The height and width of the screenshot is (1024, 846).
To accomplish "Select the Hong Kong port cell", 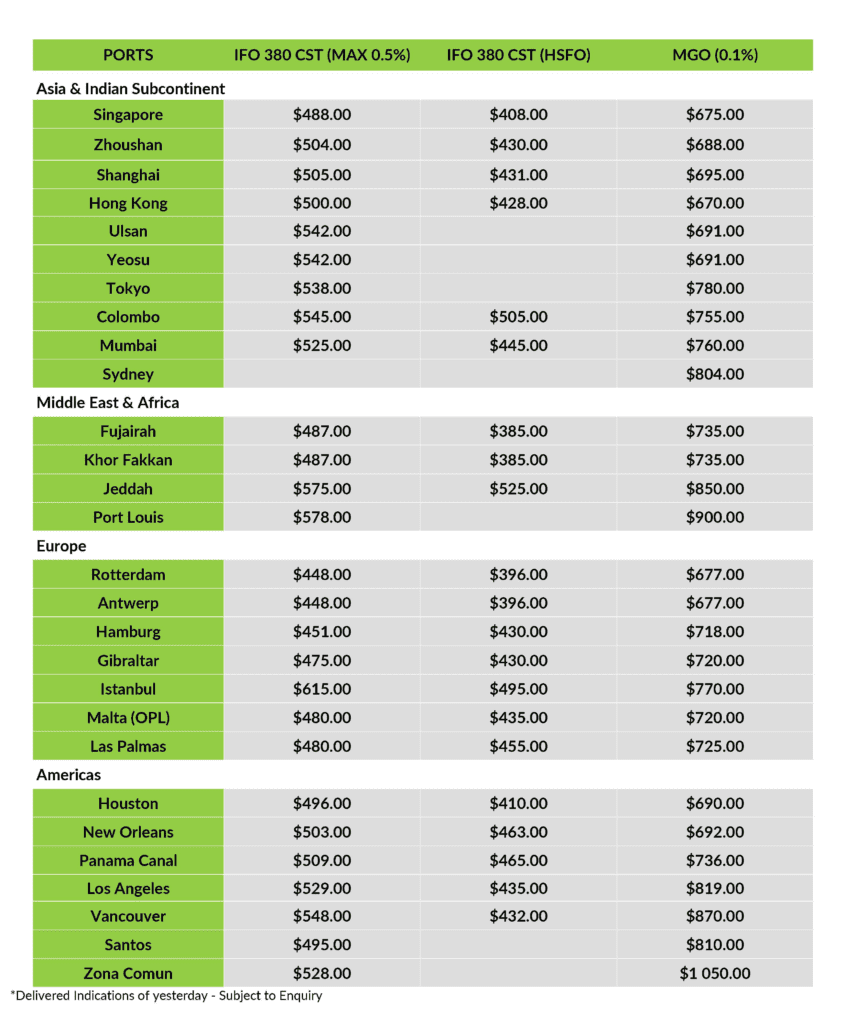I will click(128, 203).
